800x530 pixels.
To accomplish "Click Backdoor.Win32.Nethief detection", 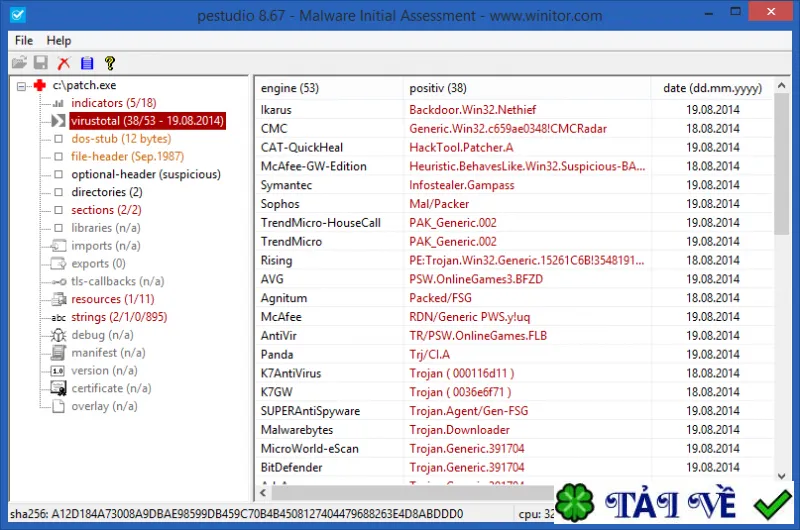I will point(472,110).
